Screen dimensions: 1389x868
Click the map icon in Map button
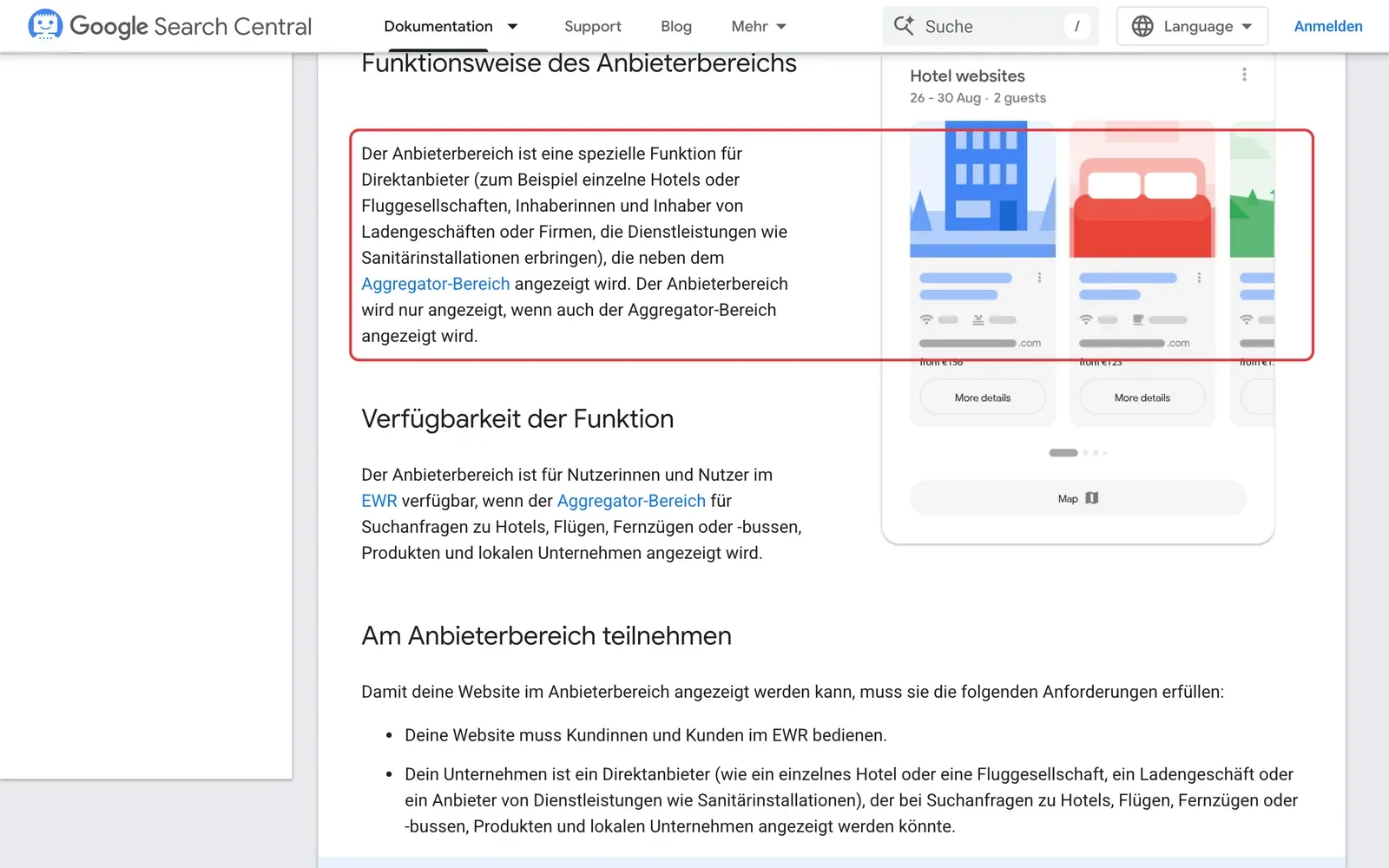click(x=1092, y=498)
